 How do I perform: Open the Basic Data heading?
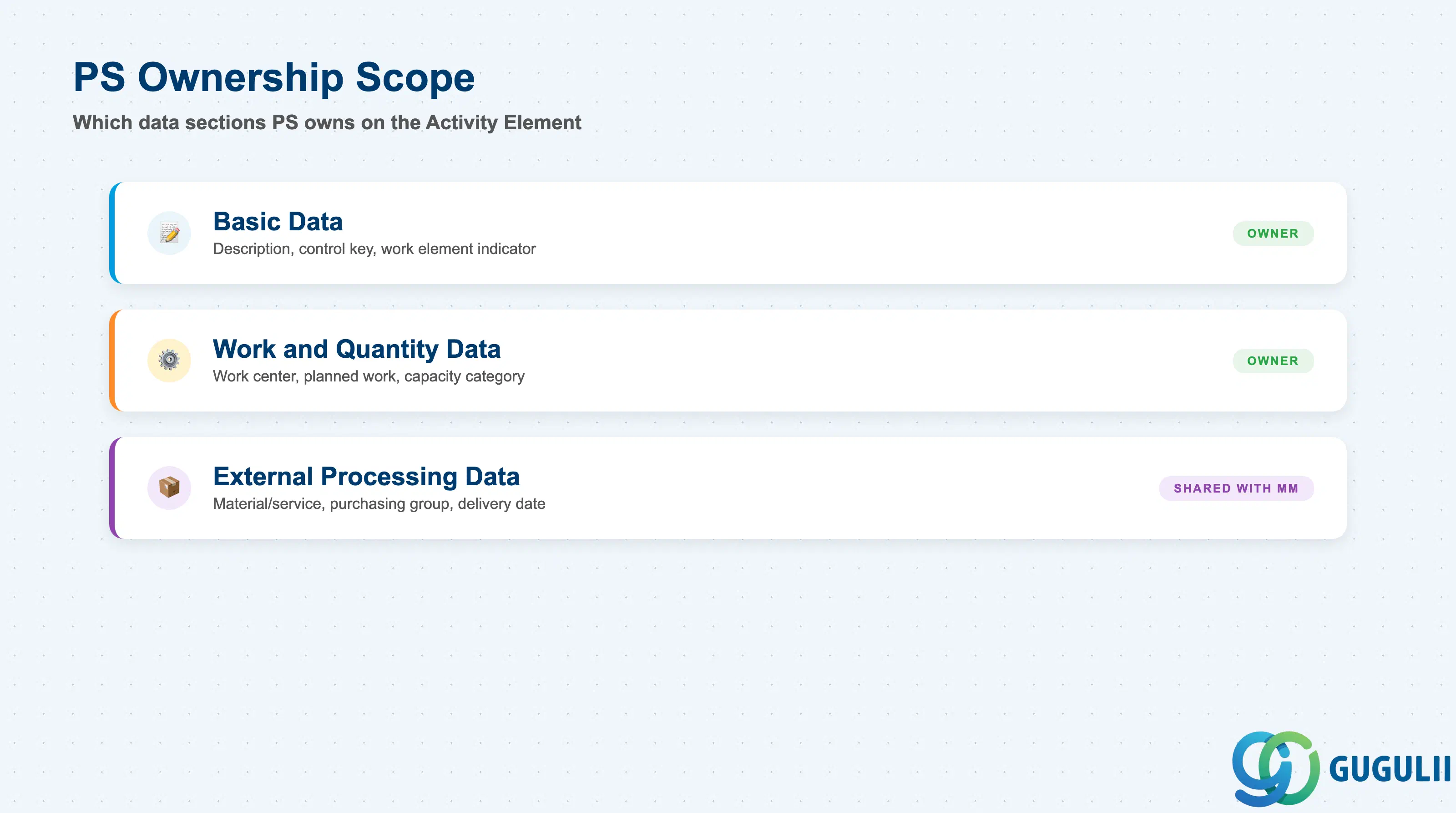278,221
